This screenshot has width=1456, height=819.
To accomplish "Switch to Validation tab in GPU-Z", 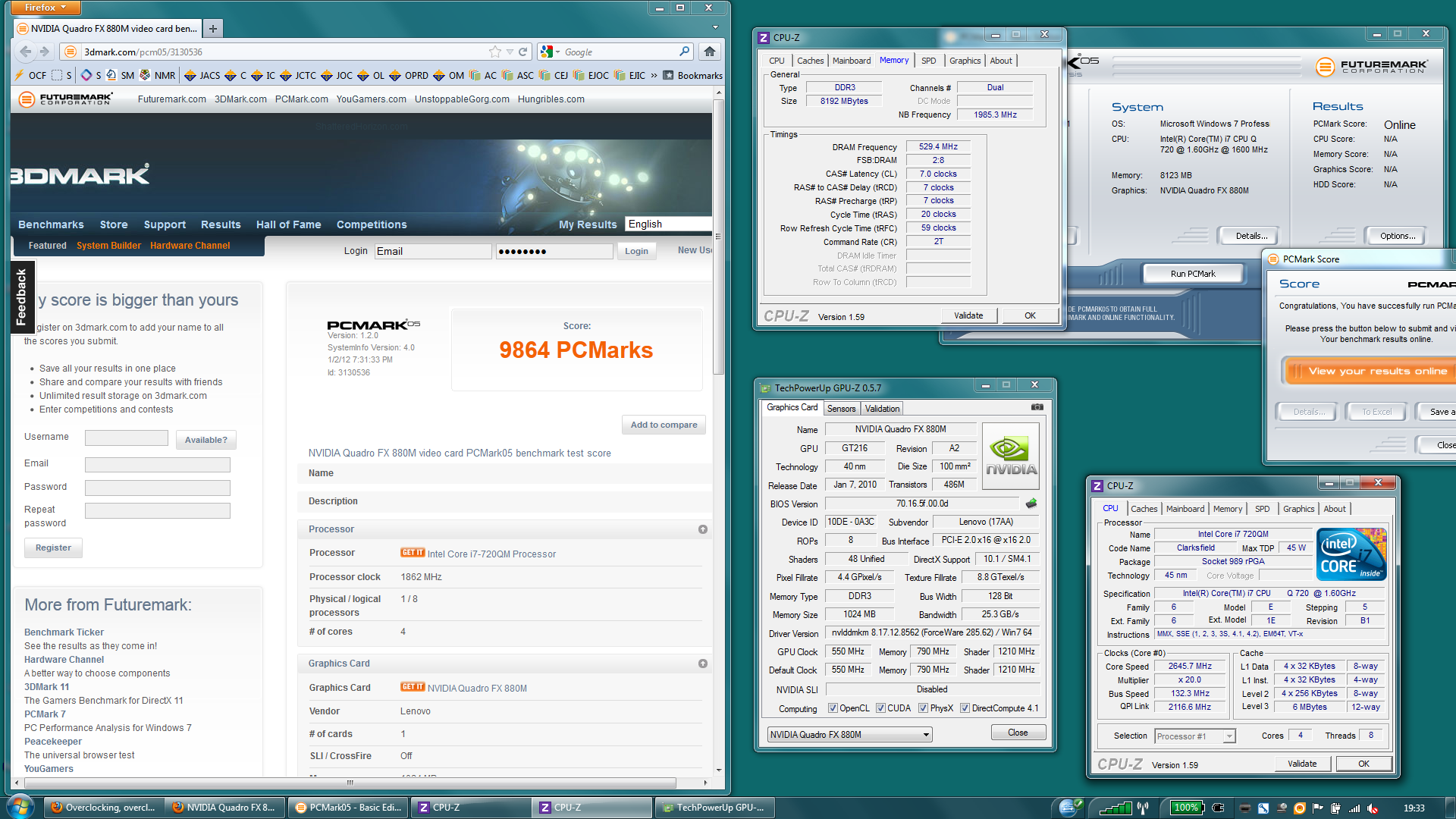I will tap(882, 408).
